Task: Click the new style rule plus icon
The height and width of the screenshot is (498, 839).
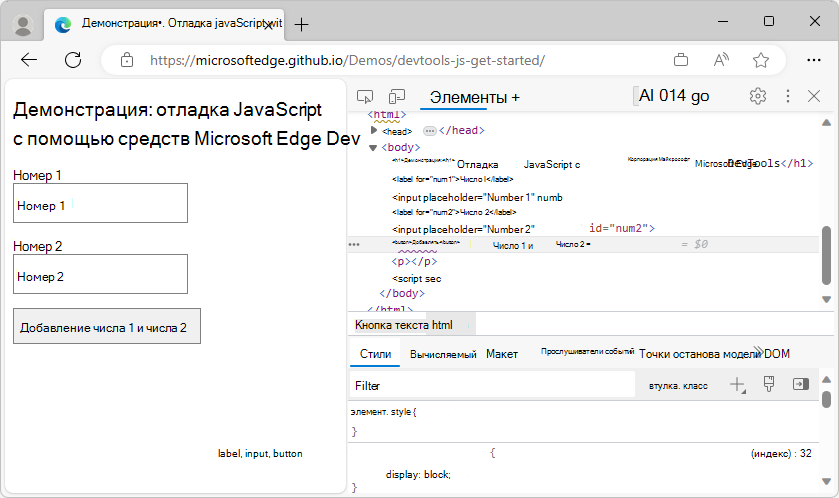Action: [737, 384]
